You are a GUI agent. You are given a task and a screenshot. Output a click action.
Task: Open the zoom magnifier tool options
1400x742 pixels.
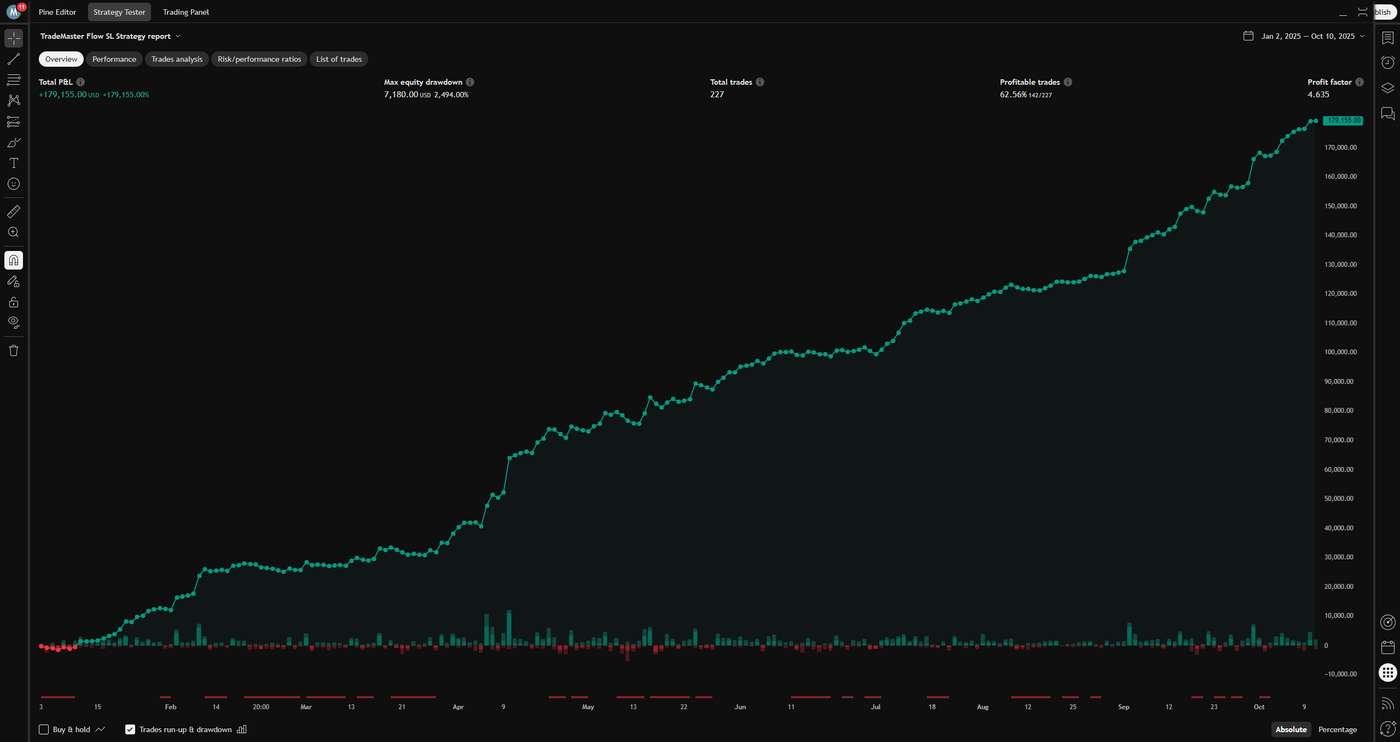13,232
